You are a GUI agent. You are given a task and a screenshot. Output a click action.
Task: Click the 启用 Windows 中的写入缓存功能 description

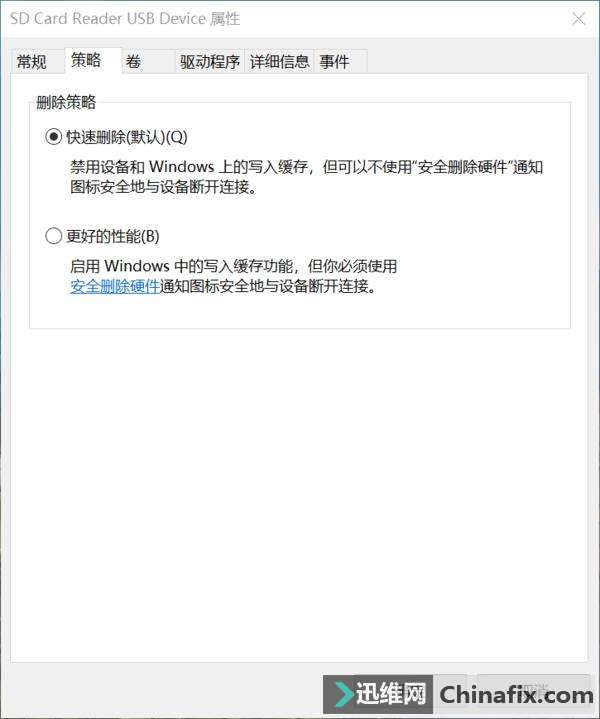233,276
